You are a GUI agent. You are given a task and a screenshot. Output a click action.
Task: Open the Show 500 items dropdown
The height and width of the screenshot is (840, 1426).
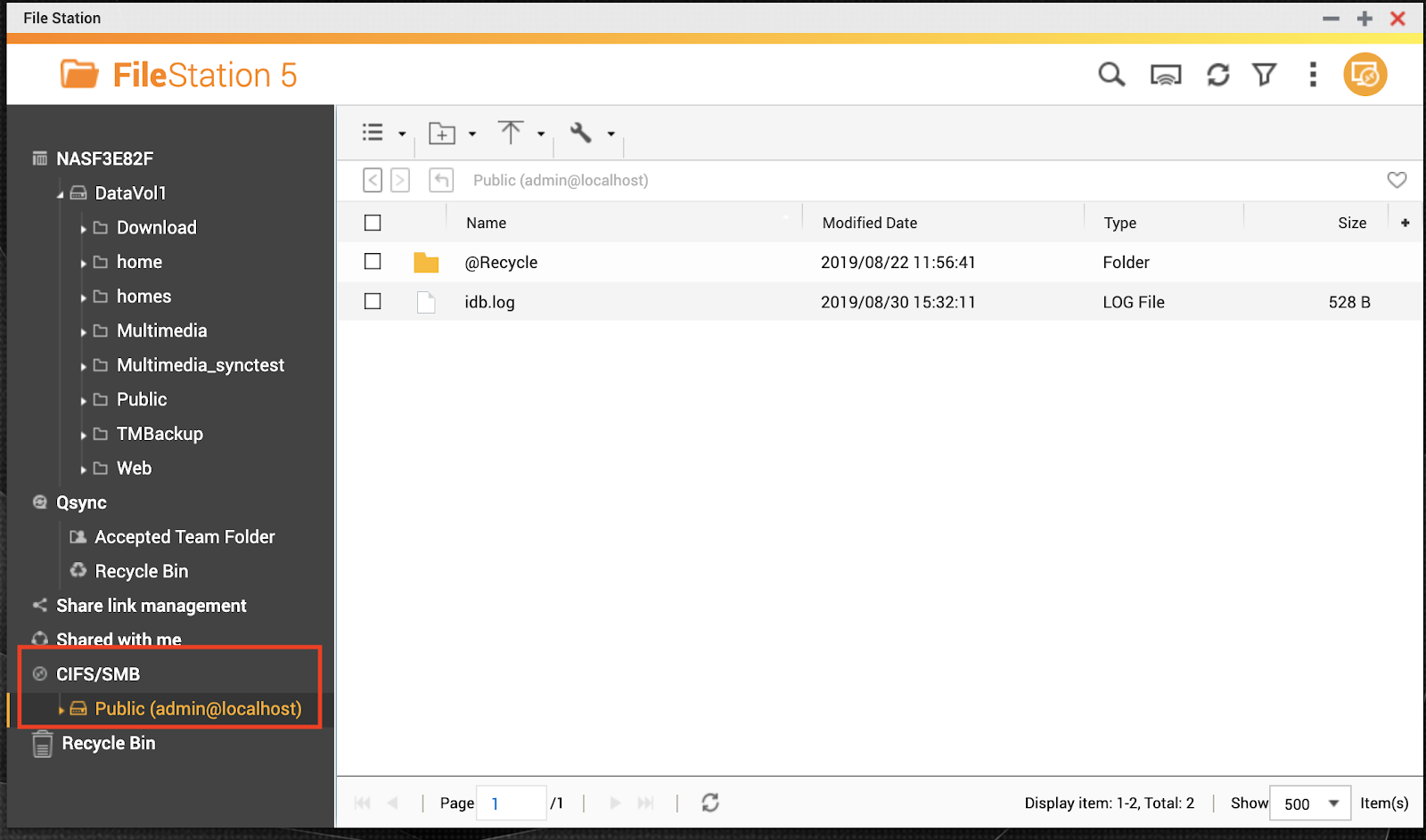(1309, 803)
